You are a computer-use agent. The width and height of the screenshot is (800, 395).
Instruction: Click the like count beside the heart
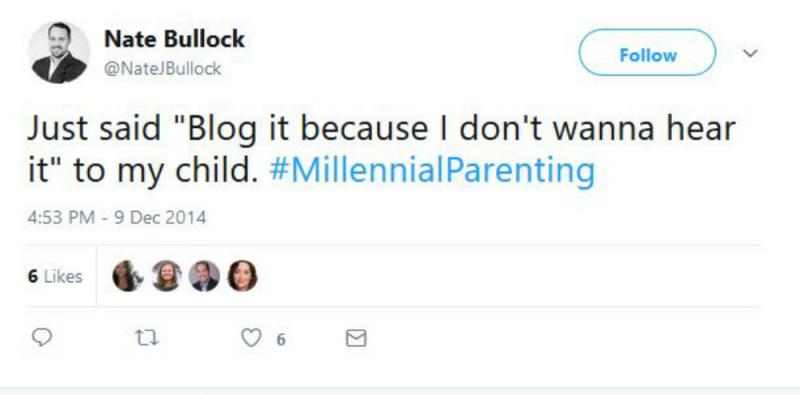tap(281, 339)
